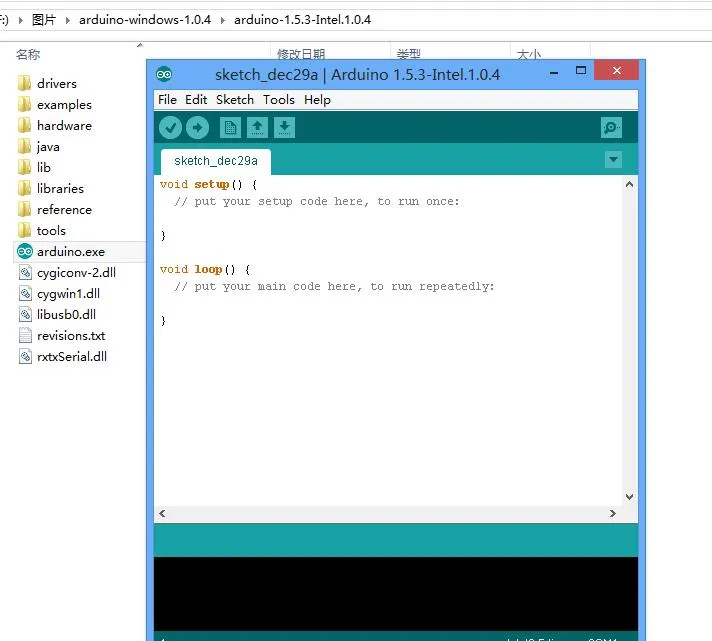The image size is (712, 641).
Task: Open the File menu
Action: [167, 100]
